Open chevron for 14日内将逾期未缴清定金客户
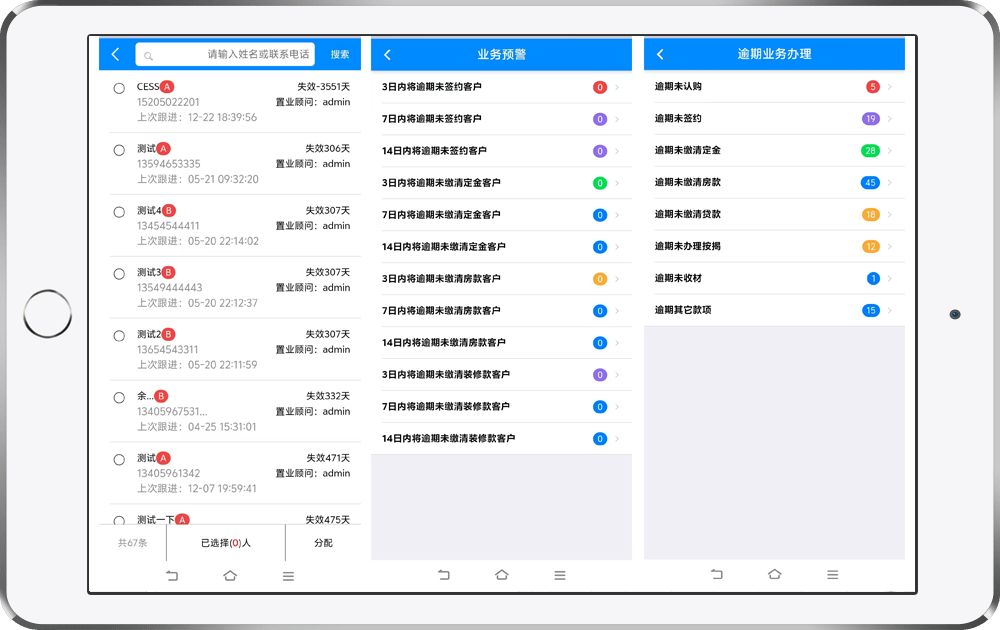 point(617,247)
